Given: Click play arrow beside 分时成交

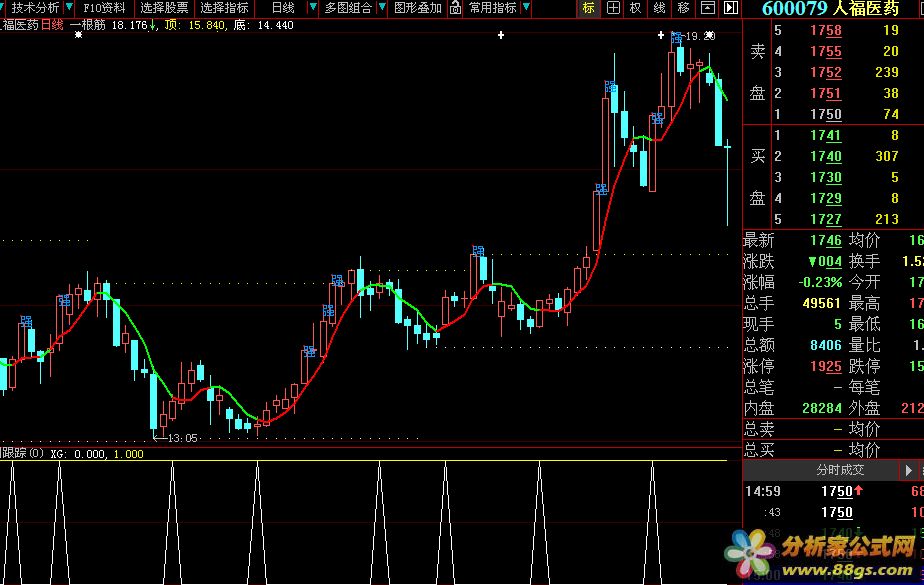Looking at the screenshot, I should coord(909,469).
